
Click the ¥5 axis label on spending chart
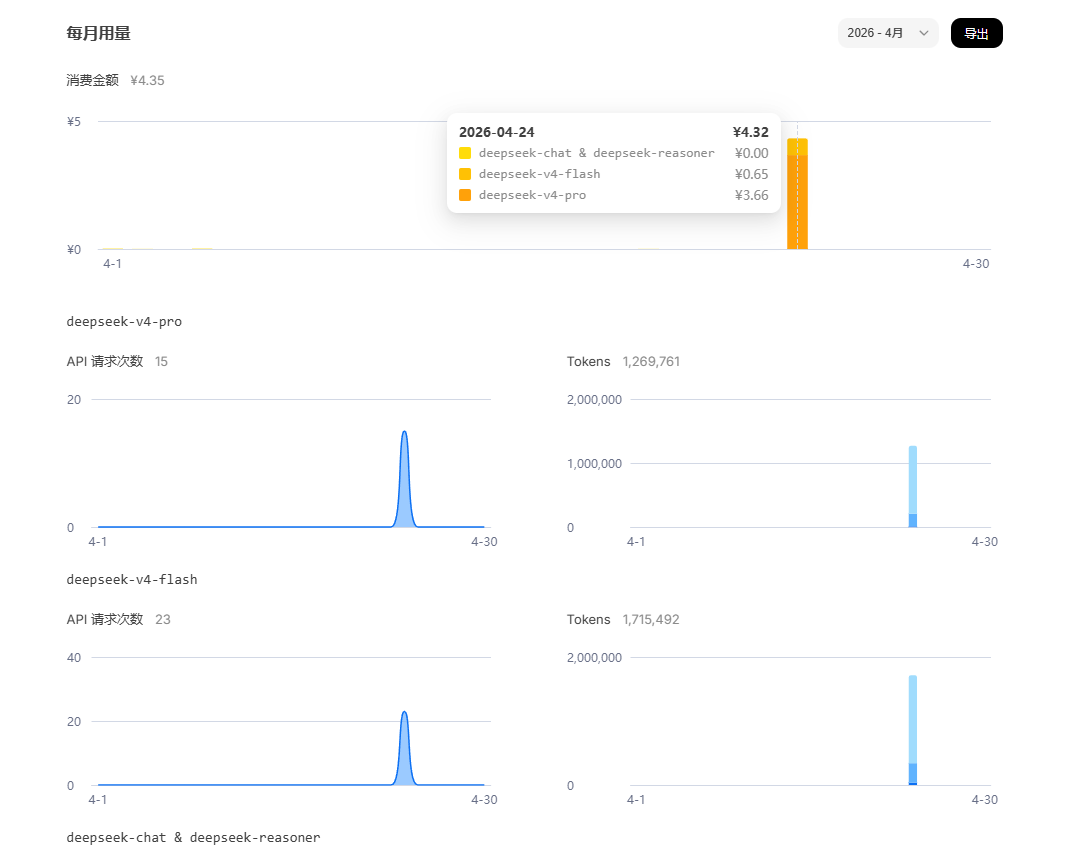[x=74, y=122]
